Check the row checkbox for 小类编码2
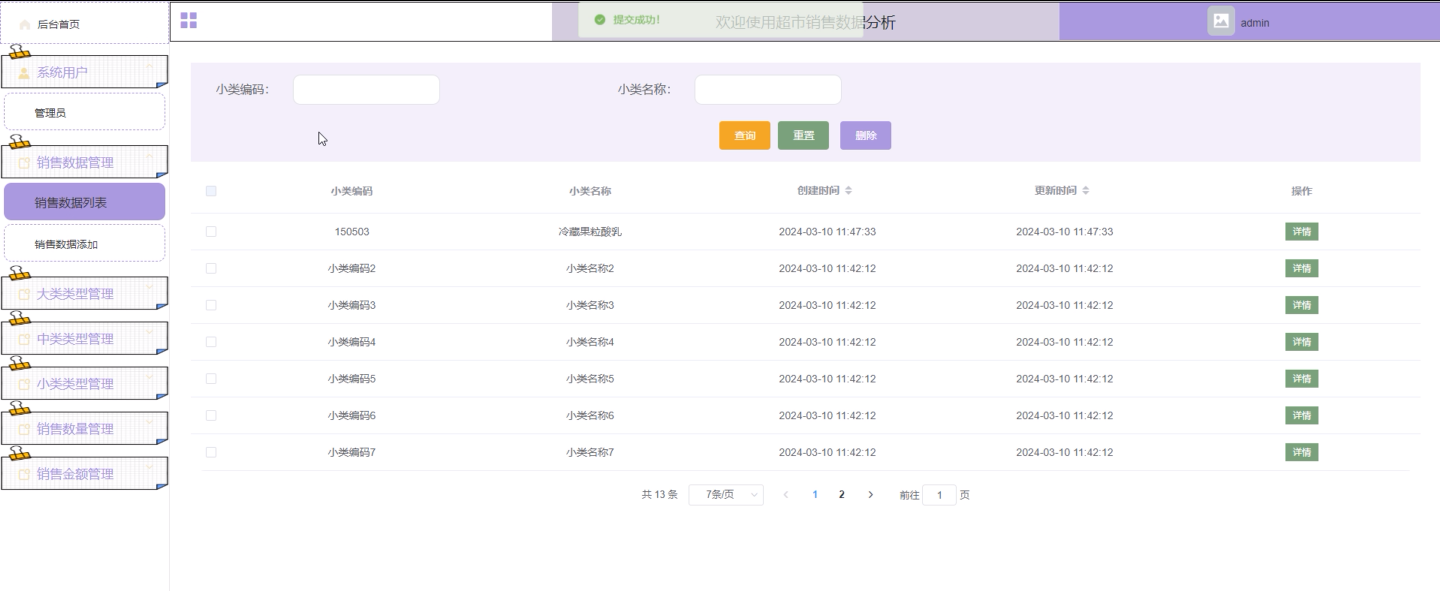1440x591 pixels. point(211,268)
